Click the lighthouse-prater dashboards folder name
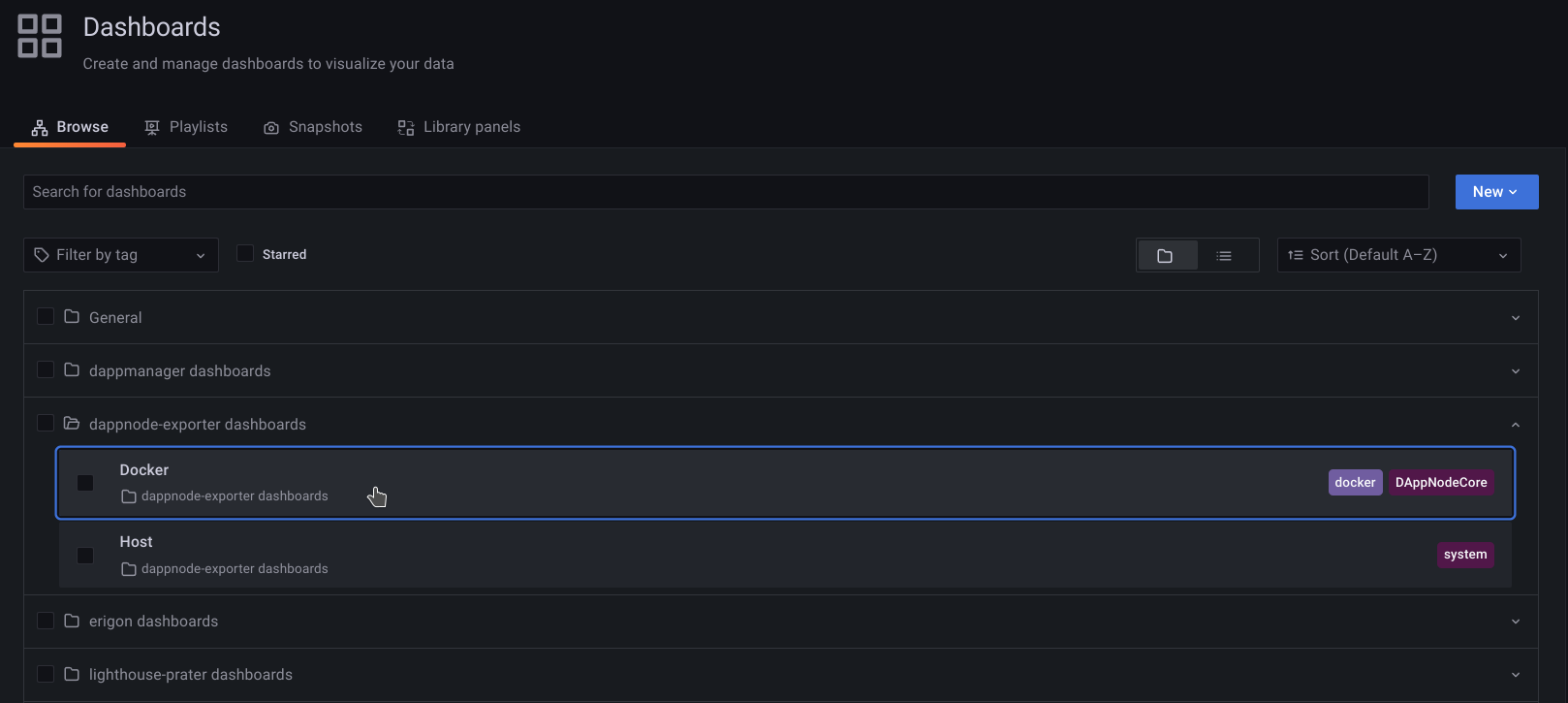1568x703 pixels. [x=191, y=675]
